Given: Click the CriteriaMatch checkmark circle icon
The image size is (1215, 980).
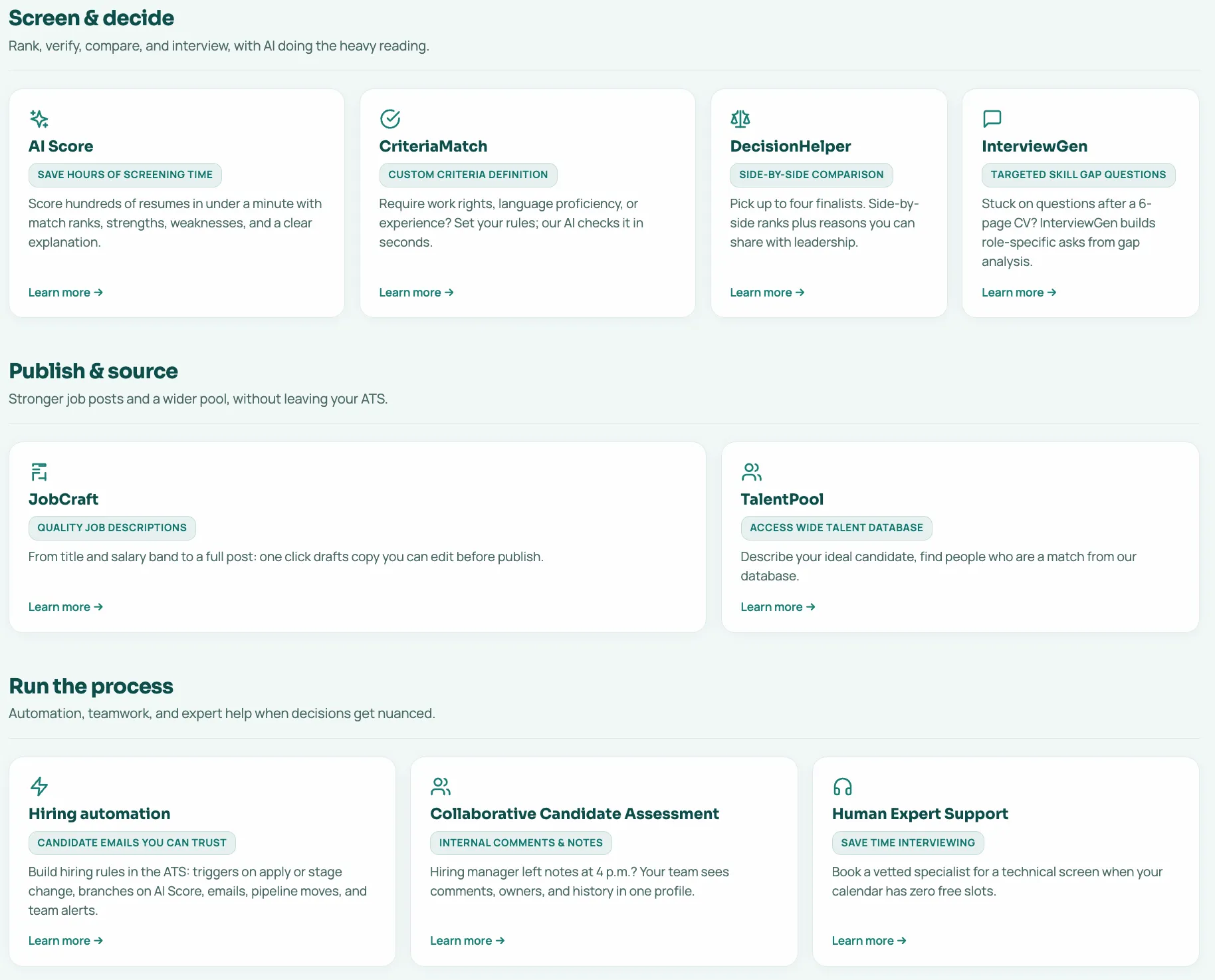Looking at the screenshot, I should point(390,119).
